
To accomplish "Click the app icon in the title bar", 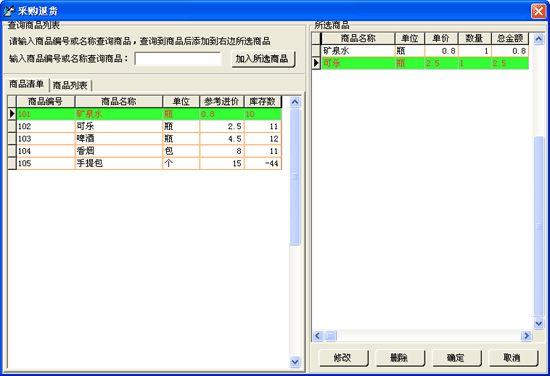I will pos(9,11).
